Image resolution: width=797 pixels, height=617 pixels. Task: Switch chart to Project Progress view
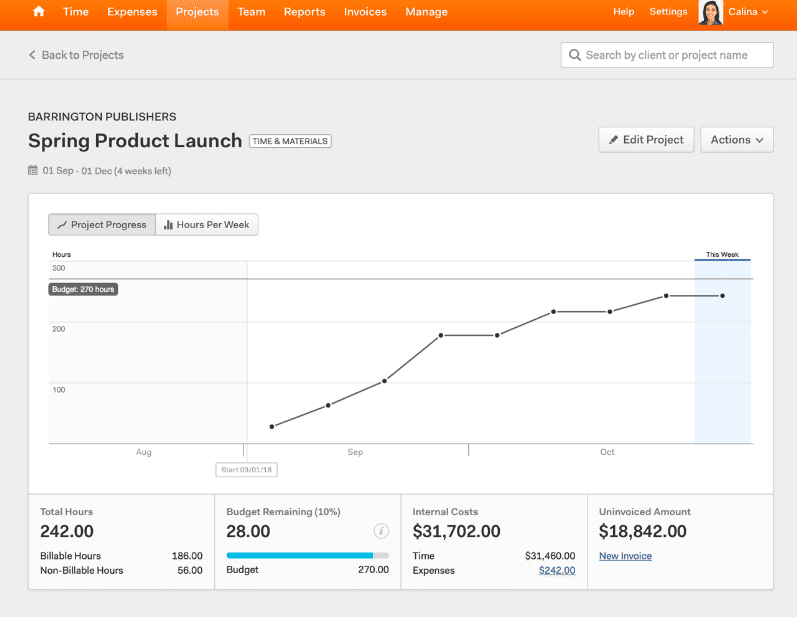click(102, 225)
